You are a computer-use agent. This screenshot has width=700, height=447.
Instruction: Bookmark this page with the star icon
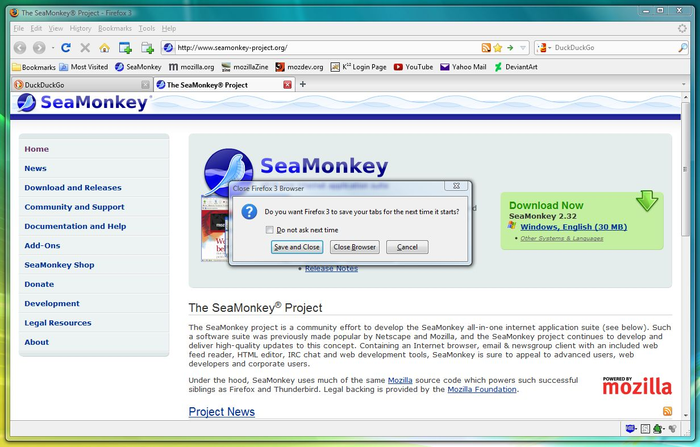click(498, 47)
